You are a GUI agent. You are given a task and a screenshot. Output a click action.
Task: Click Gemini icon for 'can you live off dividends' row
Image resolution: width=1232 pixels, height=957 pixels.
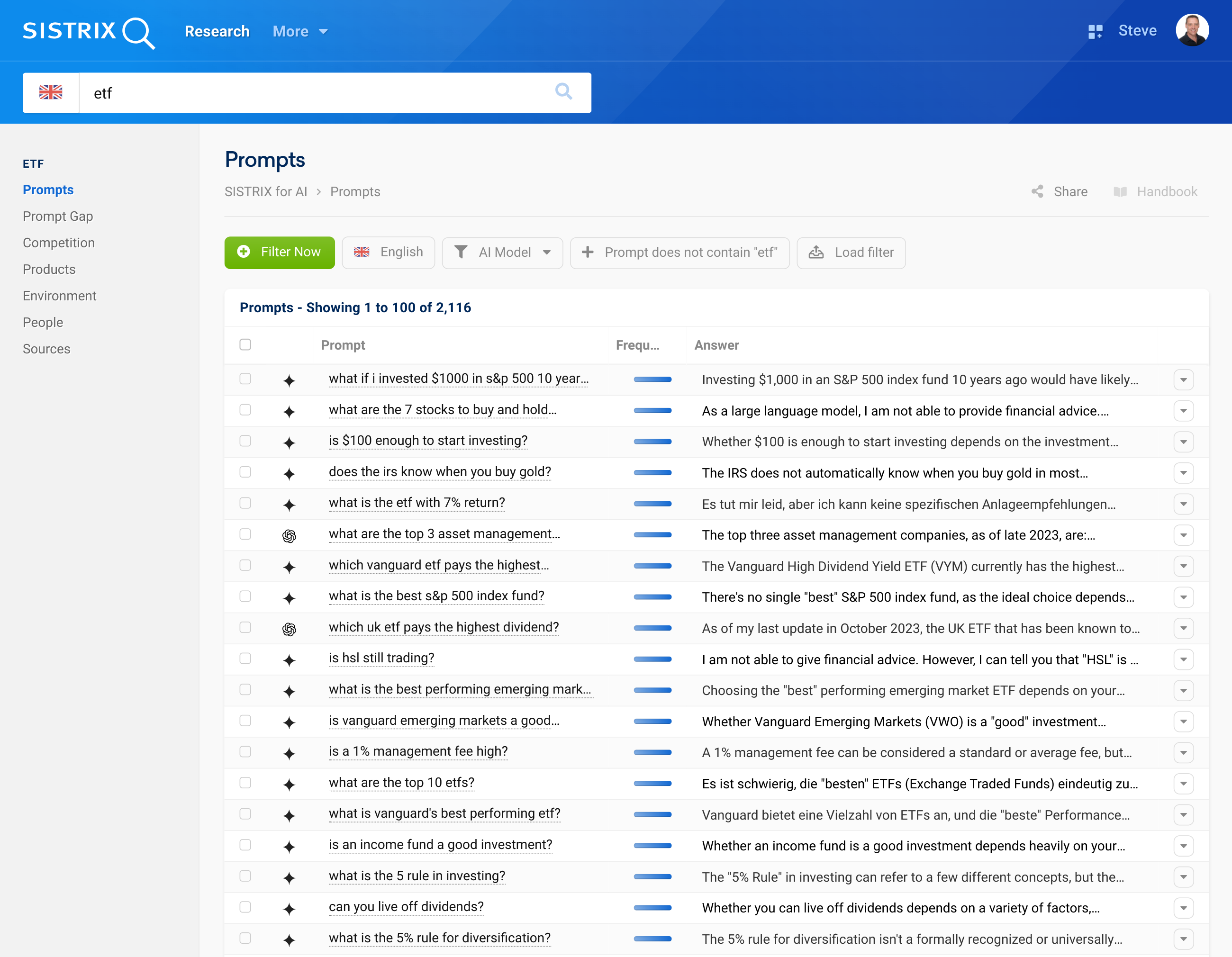290,909
